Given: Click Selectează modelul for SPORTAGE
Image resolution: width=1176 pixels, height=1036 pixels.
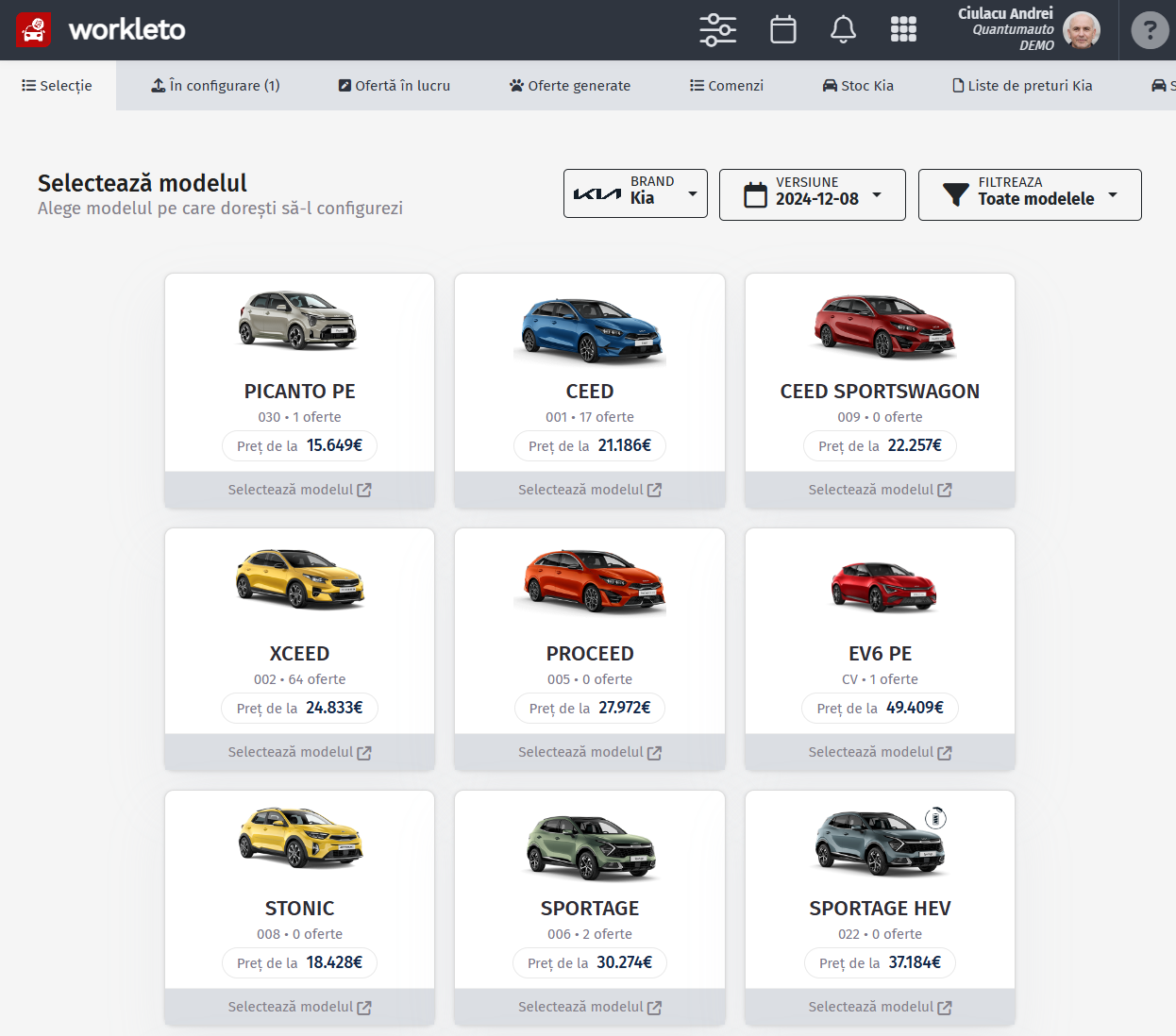Looking at the screenshot, I should 590,1007.
